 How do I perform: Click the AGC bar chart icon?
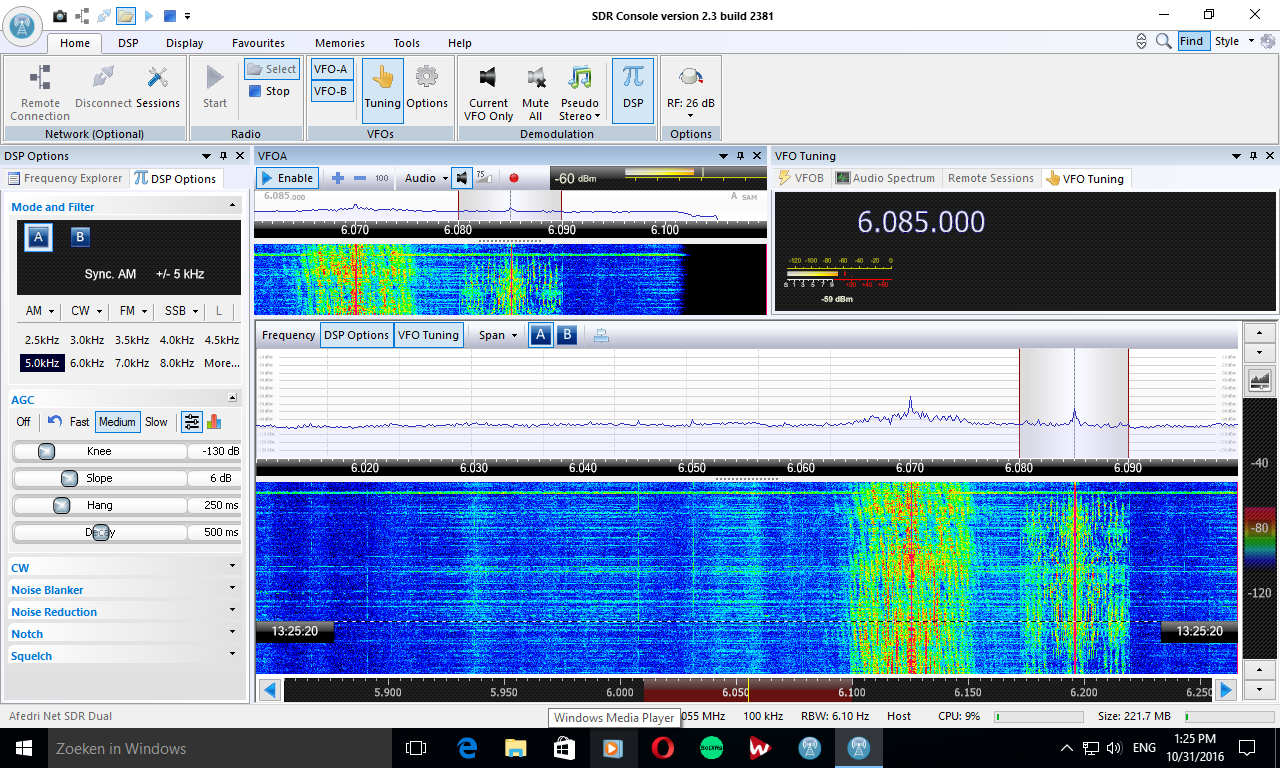point(214,422)
